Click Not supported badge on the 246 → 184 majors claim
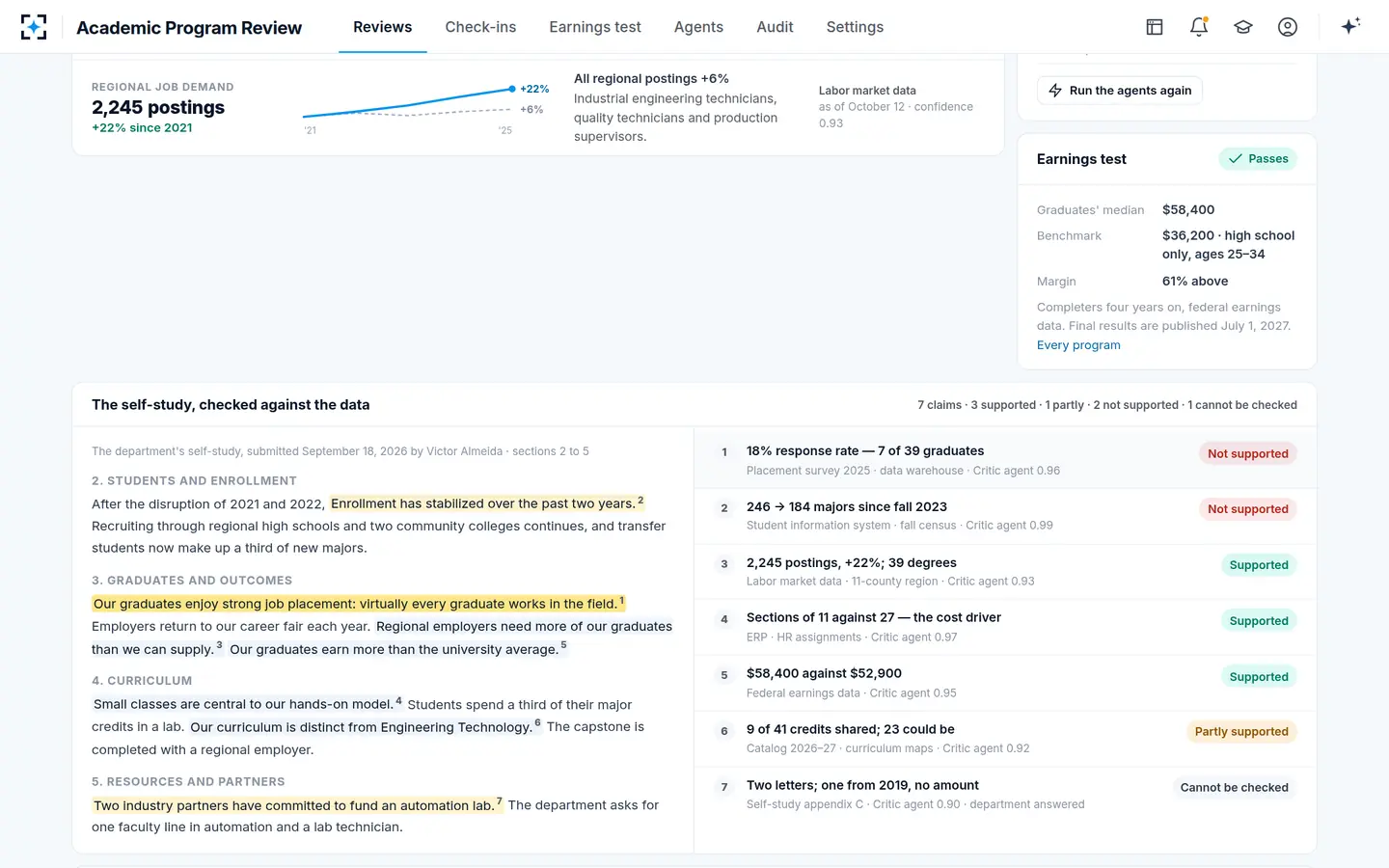1389x868 pixels. tap(1247, 509)
